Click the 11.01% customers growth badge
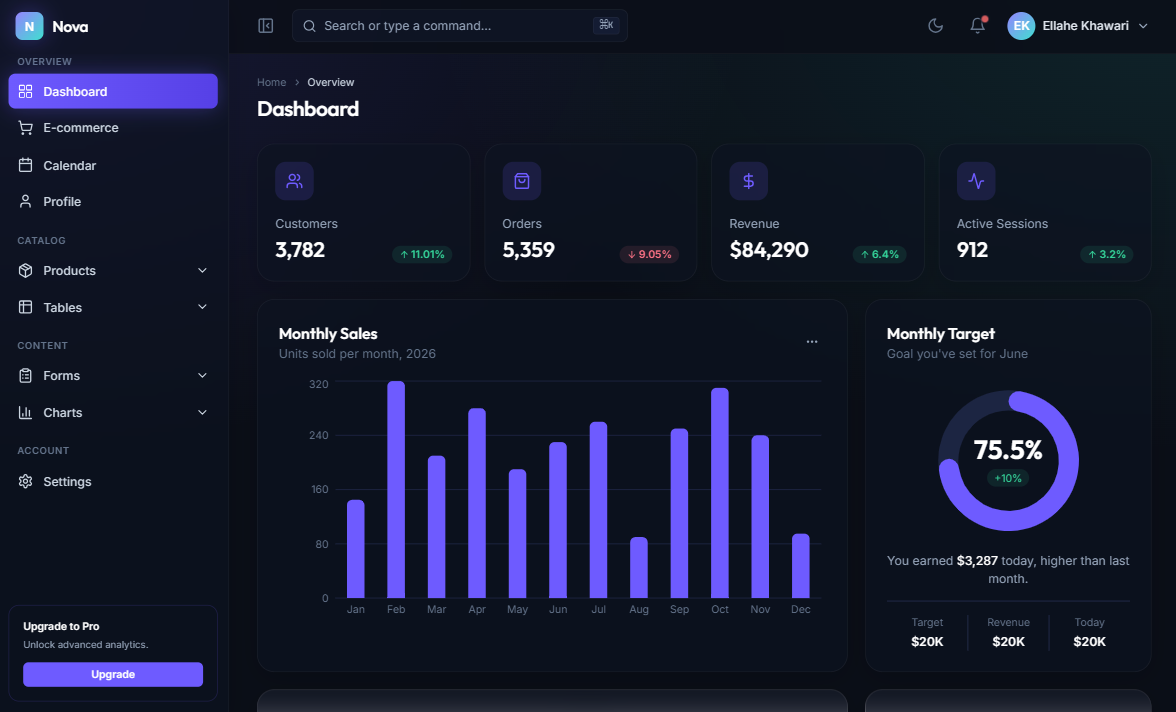1176x712 pixels. pyautogui.click(x=422, y=254)
